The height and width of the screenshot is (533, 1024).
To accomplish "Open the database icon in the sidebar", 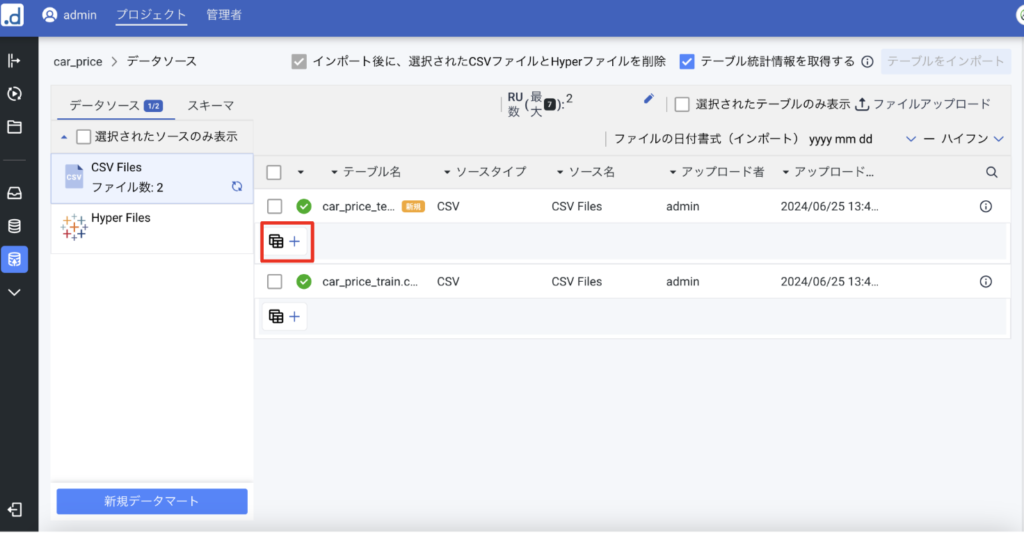I will pyautogui.click(x=14, y=226).
